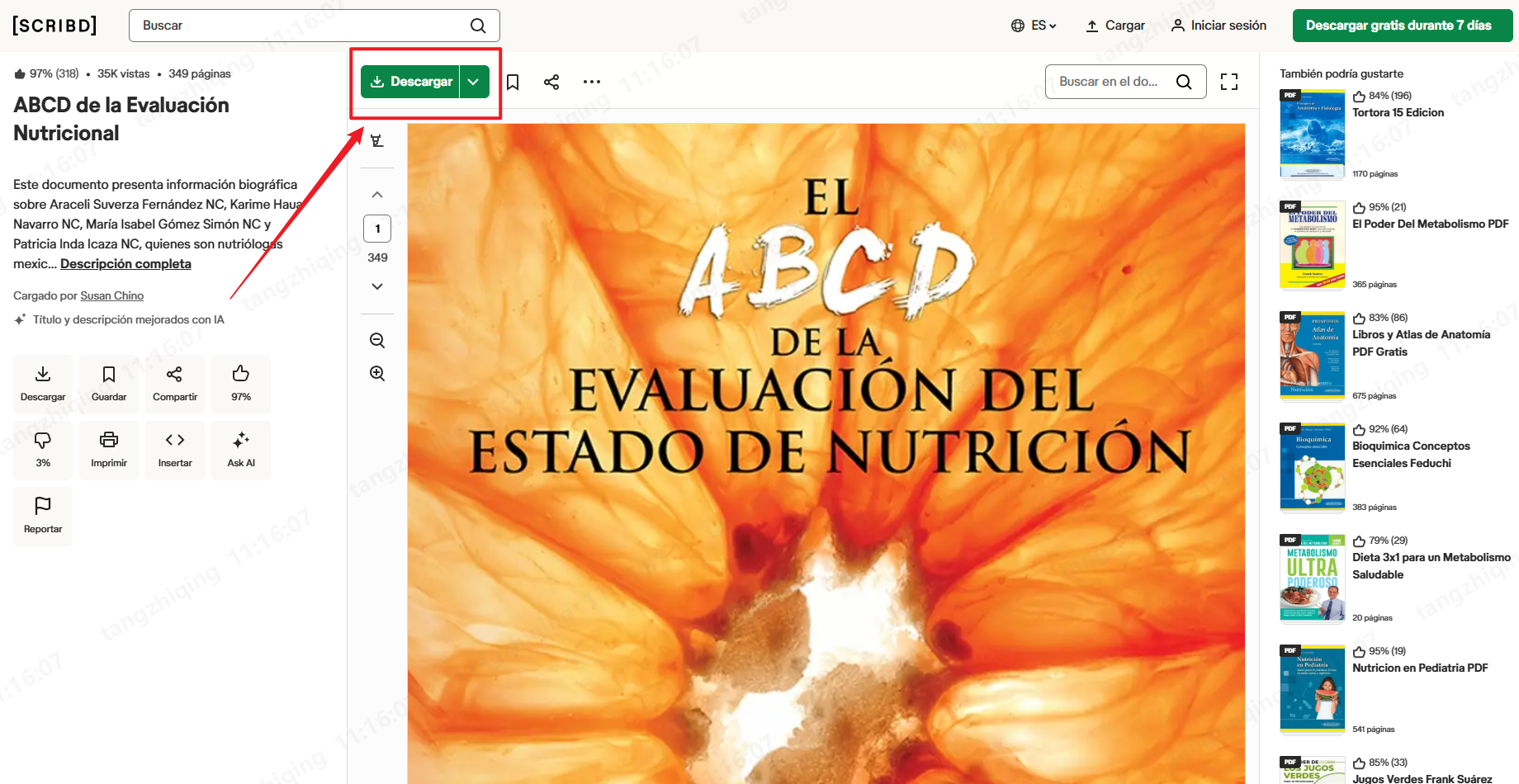The height and width of the screenshot is (784, 1519).
Task: Click the sparkle icon beside Título y descripción mejorados
Action: [x=20, y=319]
